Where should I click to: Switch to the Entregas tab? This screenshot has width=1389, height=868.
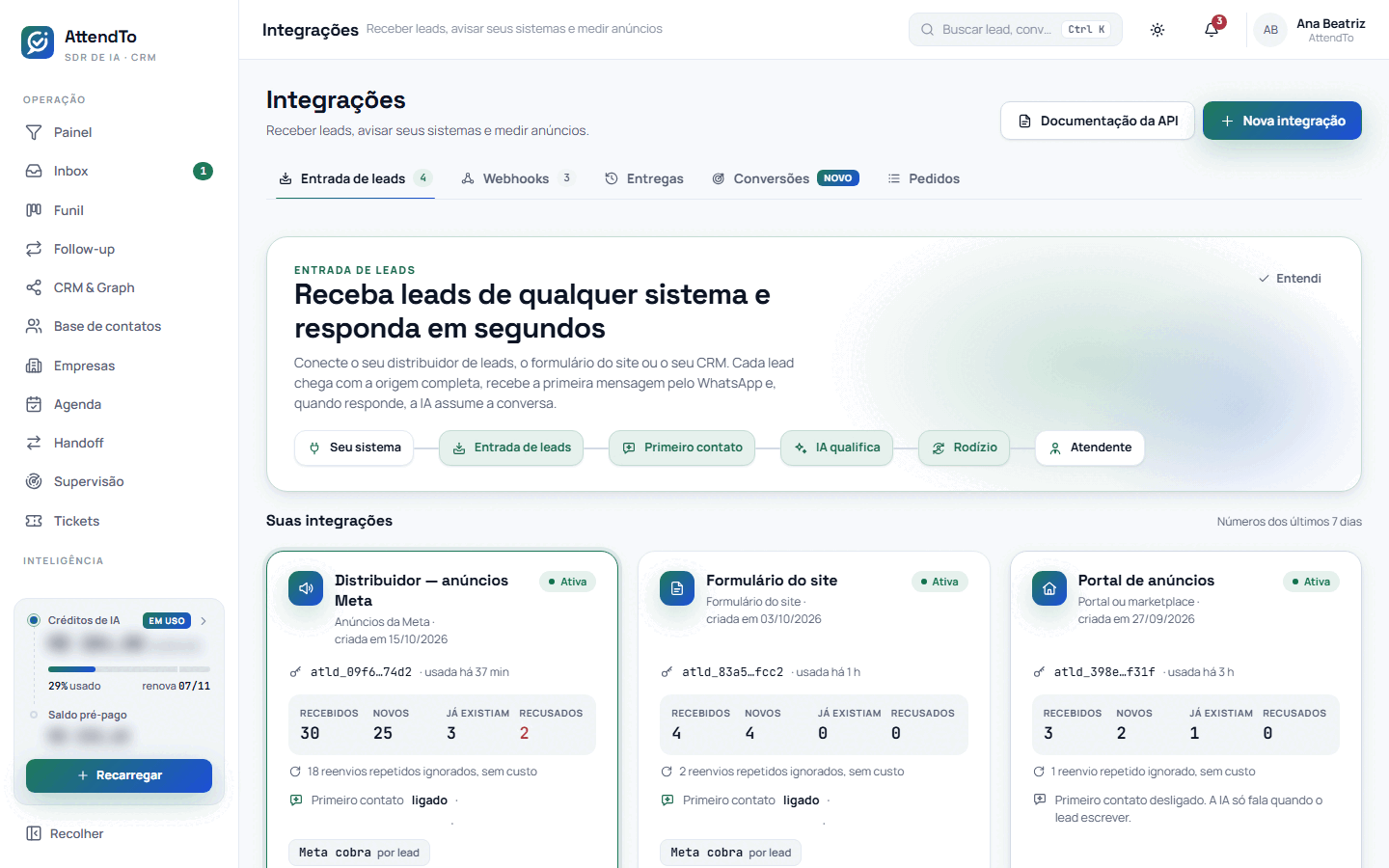coord(644,178)
